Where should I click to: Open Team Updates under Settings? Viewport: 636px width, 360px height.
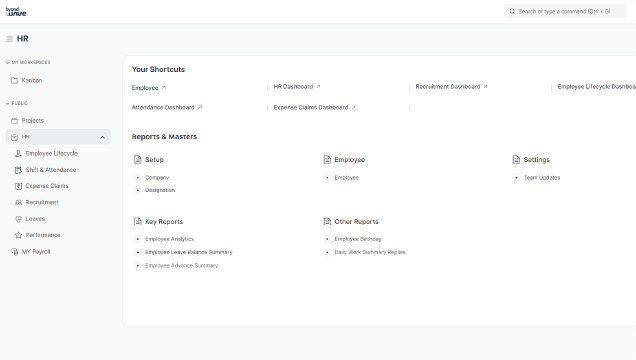click(x=541, y=178)
